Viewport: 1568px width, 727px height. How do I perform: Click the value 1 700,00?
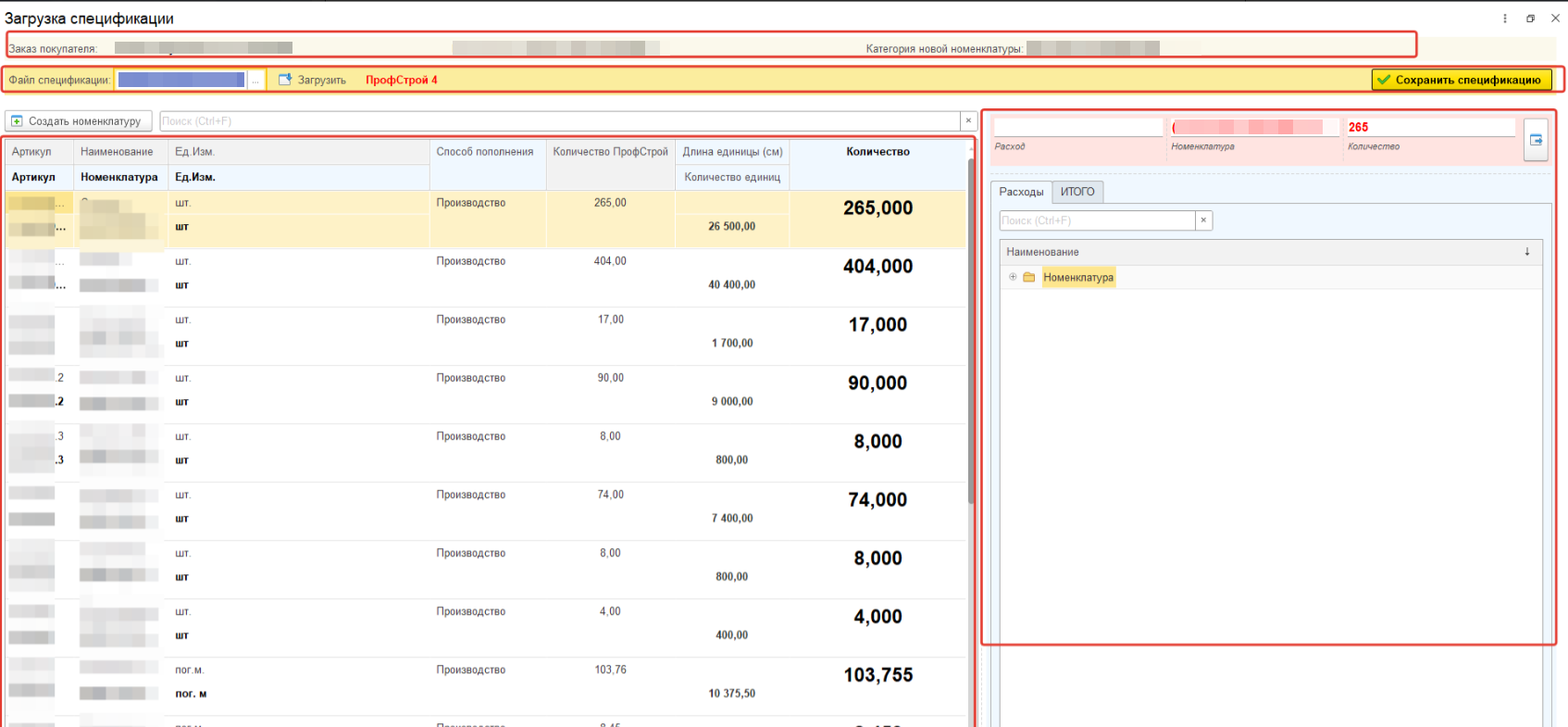[732, 343]
